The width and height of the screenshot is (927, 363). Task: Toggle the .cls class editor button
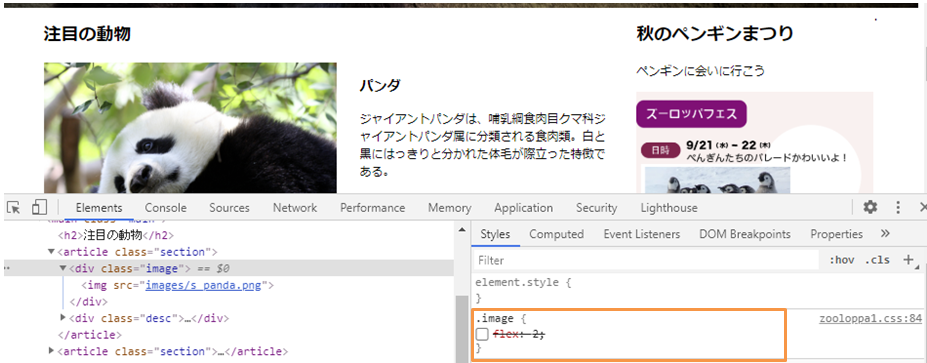click(877, 260)
